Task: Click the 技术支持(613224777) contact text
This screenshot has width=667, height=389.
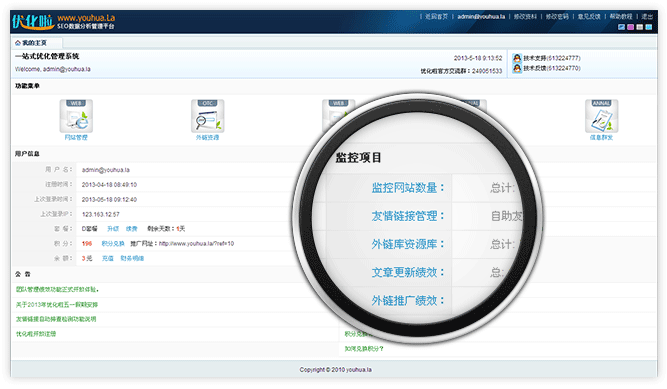Action: point(552,58)
